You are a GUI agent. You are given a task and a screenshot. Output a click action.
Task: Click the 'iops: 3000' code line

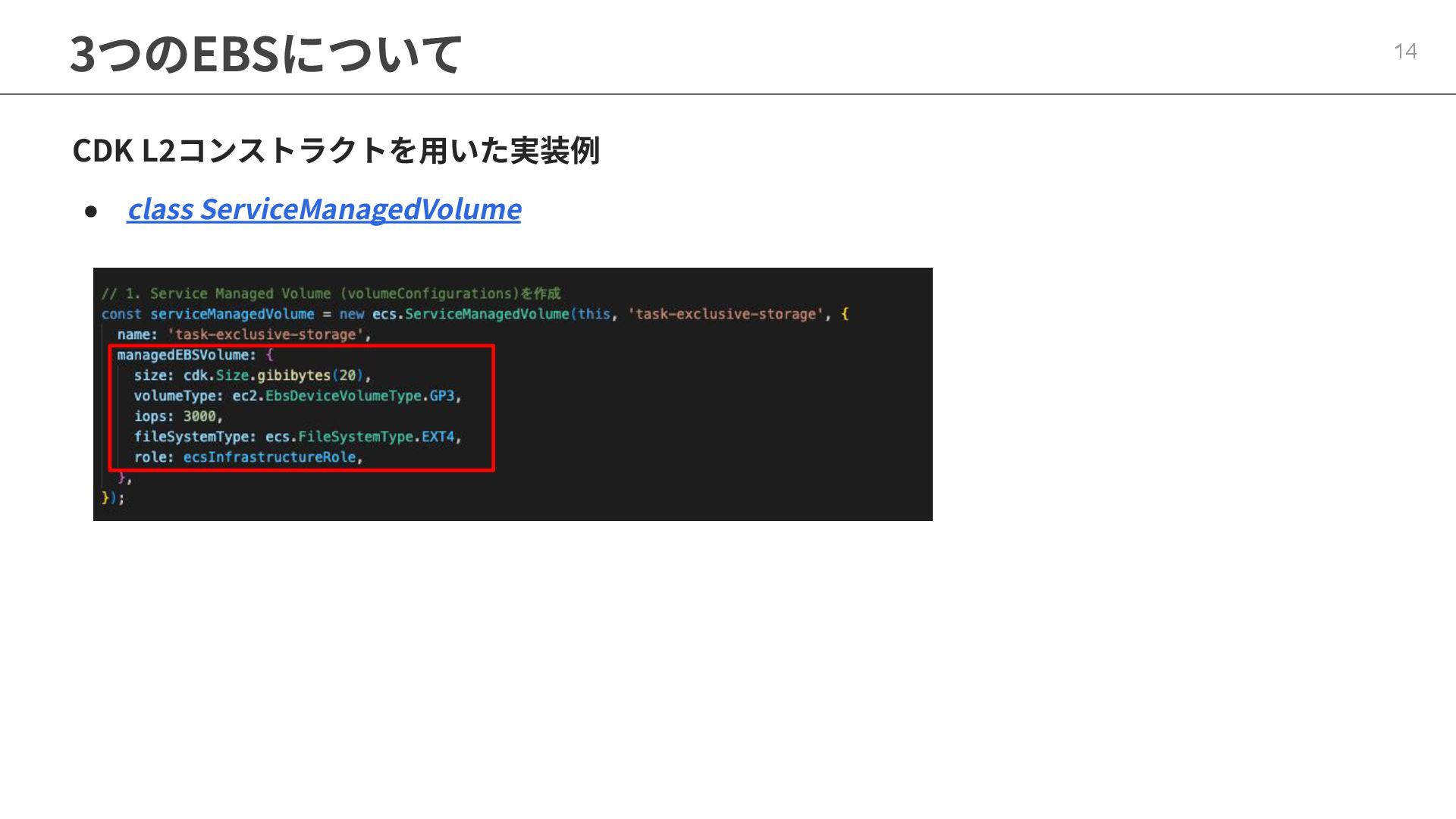coord(178,416)
